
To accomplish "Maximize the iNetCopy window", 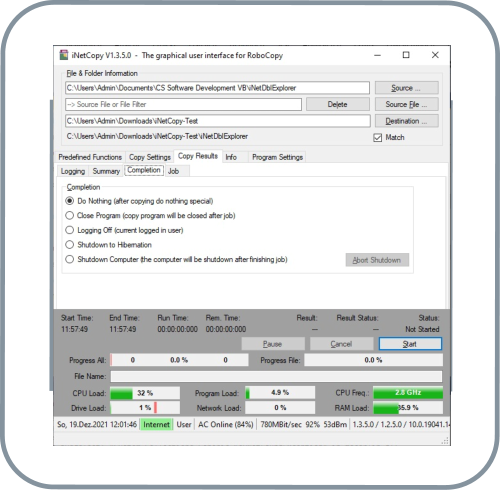I will click(406, 55).
